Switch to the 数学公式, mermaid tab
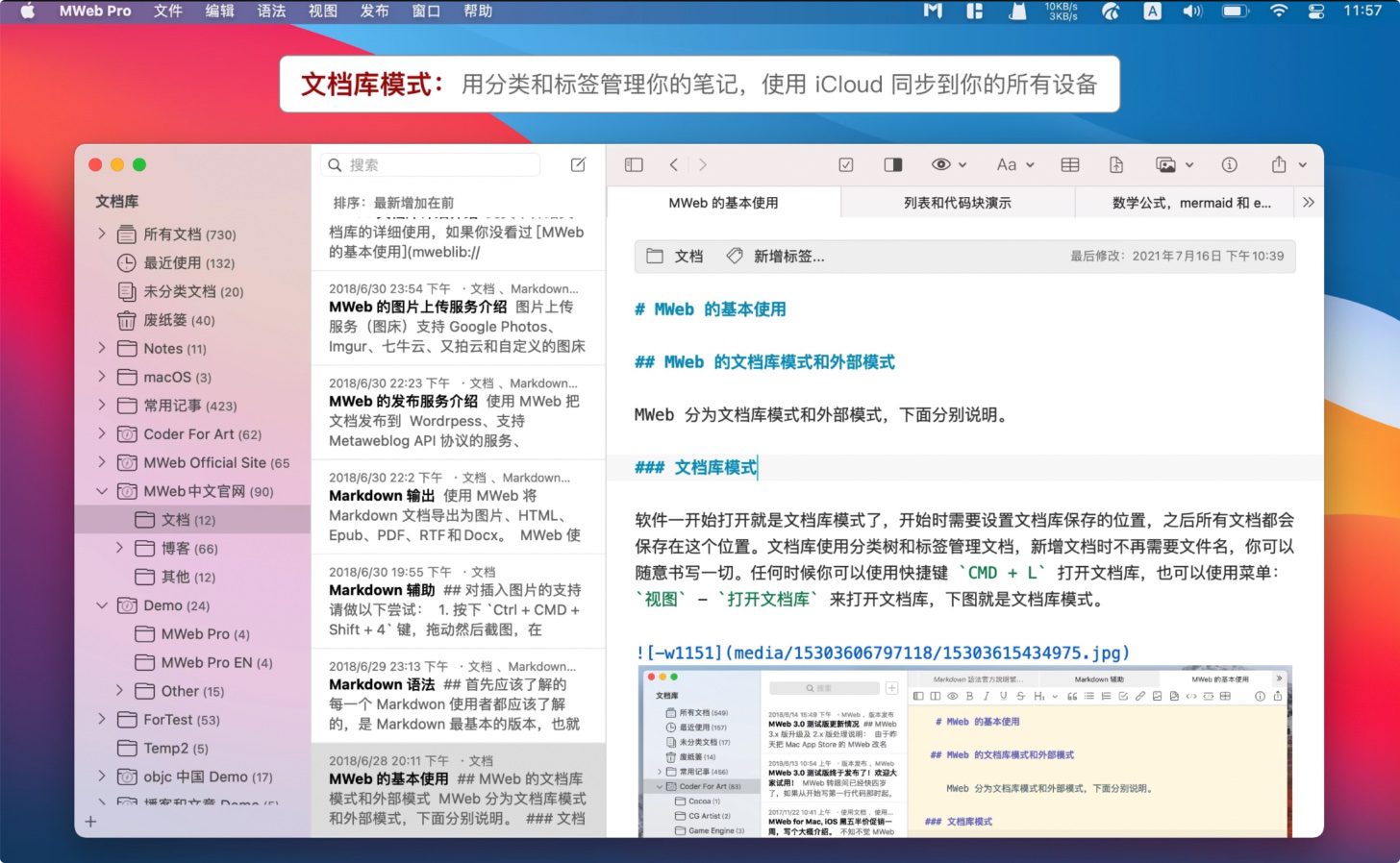 1185,203
